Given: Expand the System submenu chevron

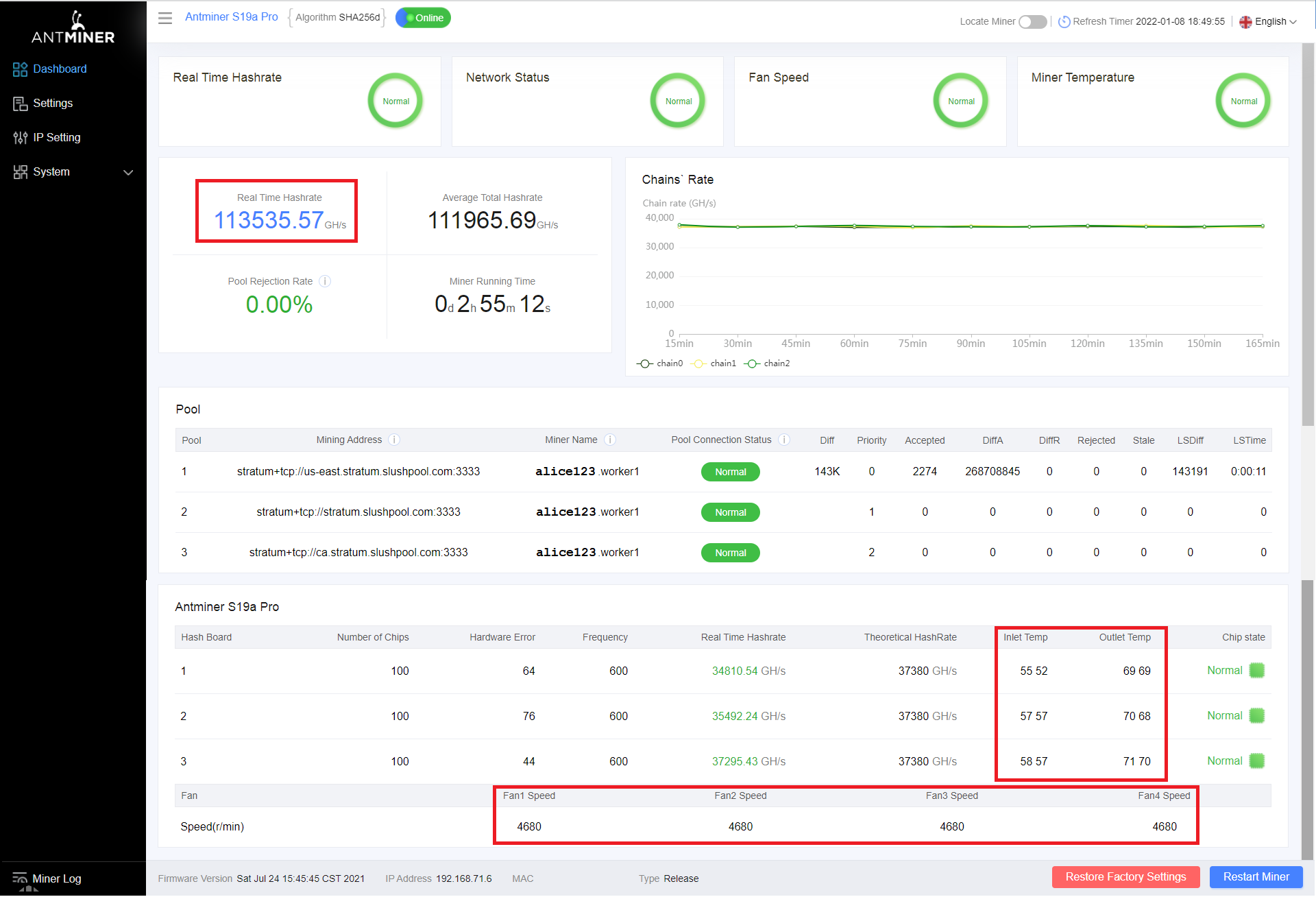Looking at the screenshot, I should pyautogui.click(x=128, y=172).
